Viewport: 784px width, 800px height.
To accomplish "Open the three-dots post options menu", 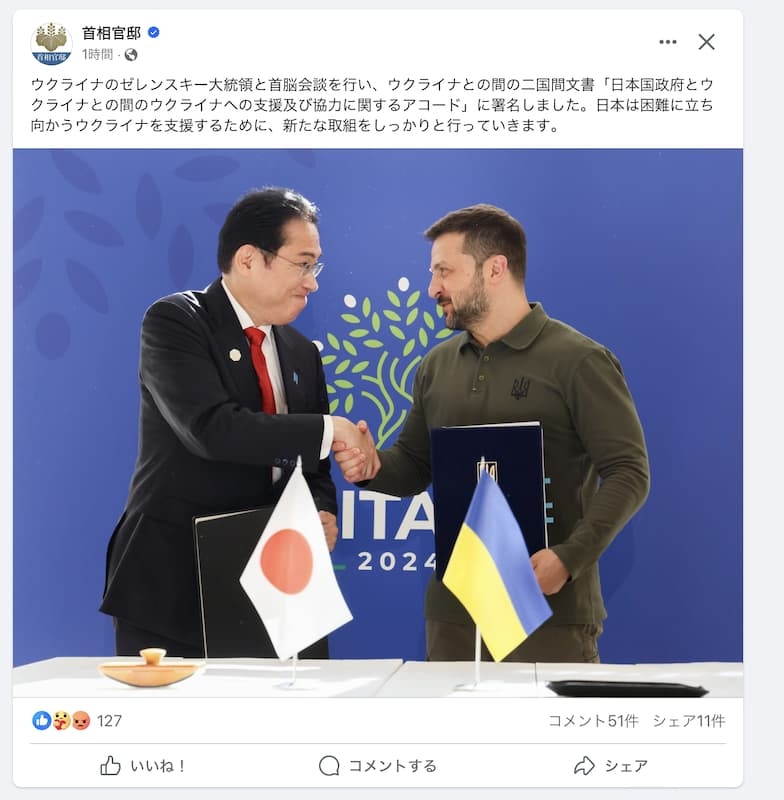I will coord(667,42).
